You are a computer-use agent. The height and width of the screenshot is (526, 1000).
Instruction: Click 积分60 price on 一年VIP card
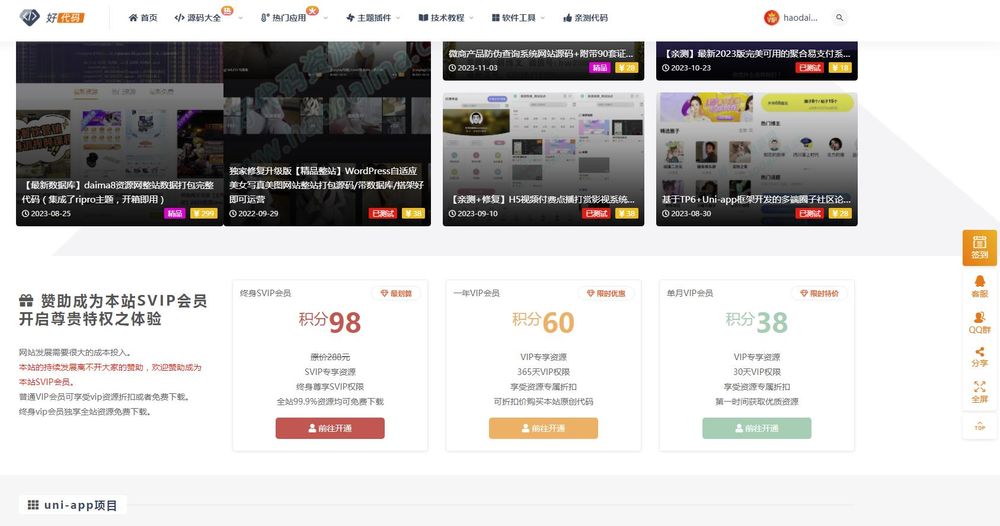543,322
